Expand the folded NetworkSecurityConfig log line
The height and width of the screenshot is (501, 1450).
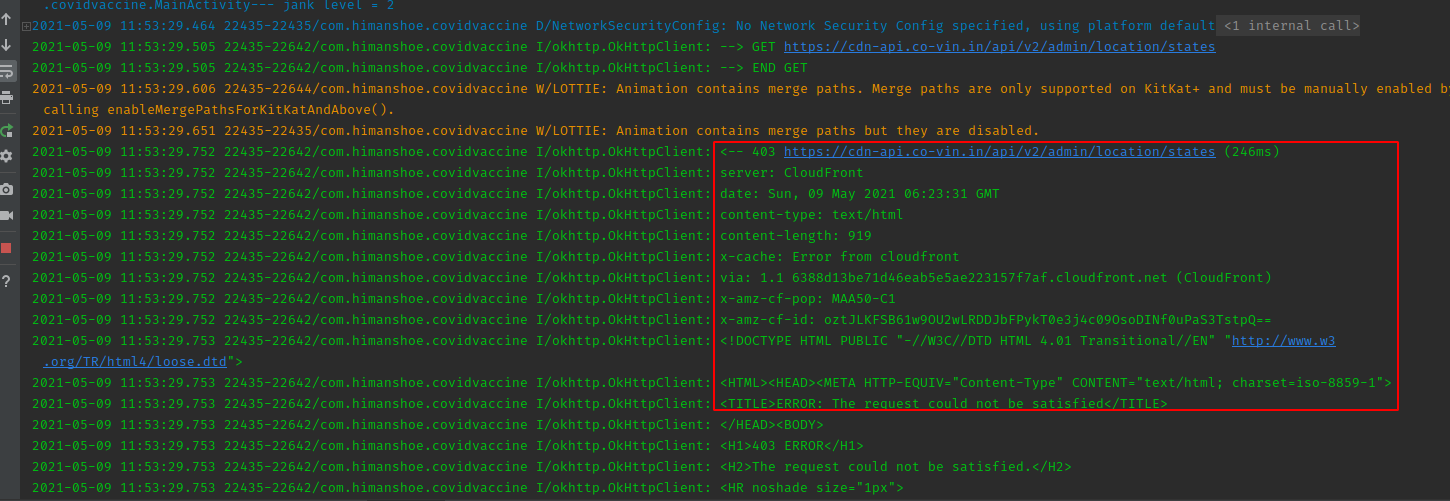click(26, 26)
